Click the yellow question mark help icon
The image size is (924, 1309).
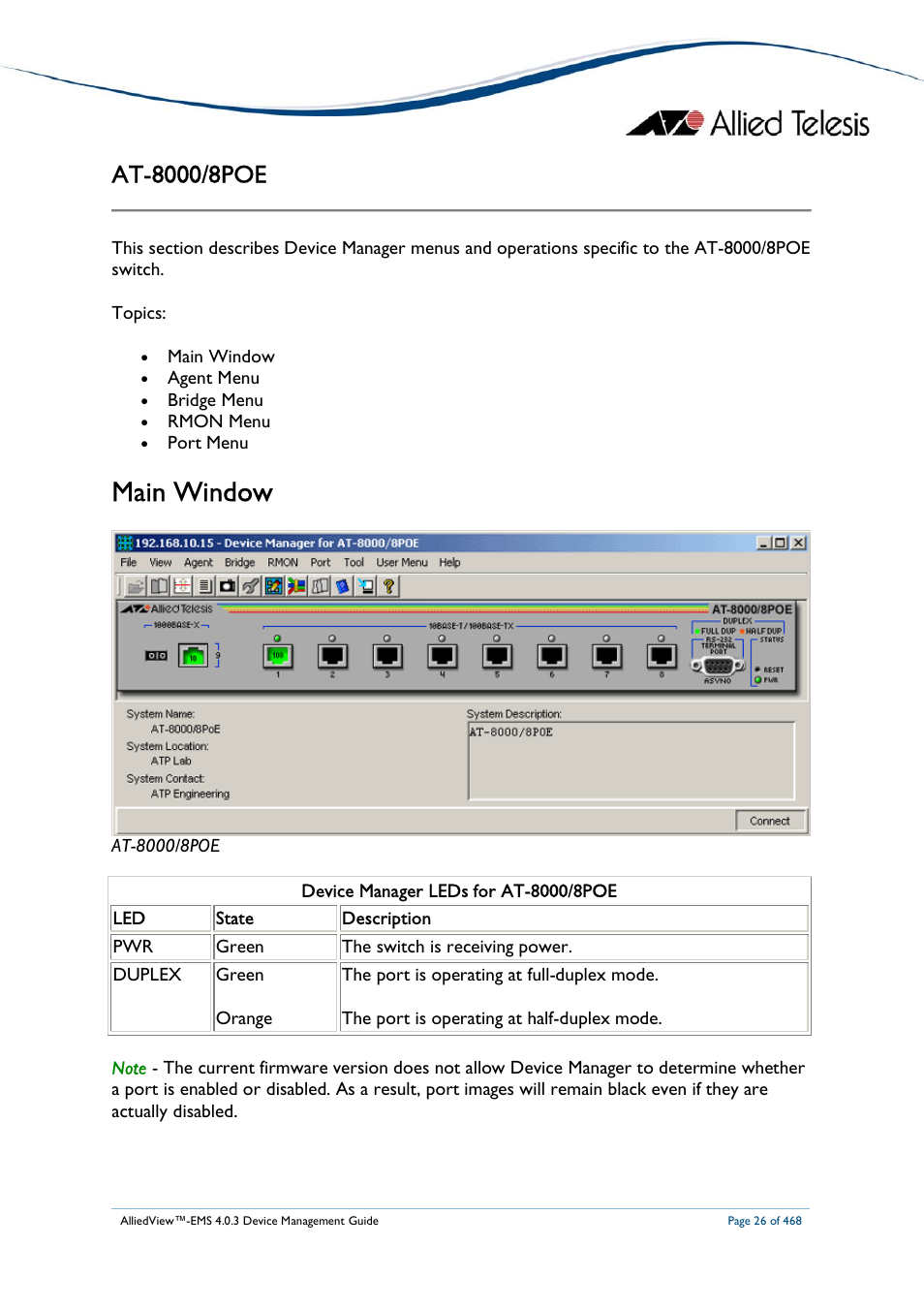(389, 586)
